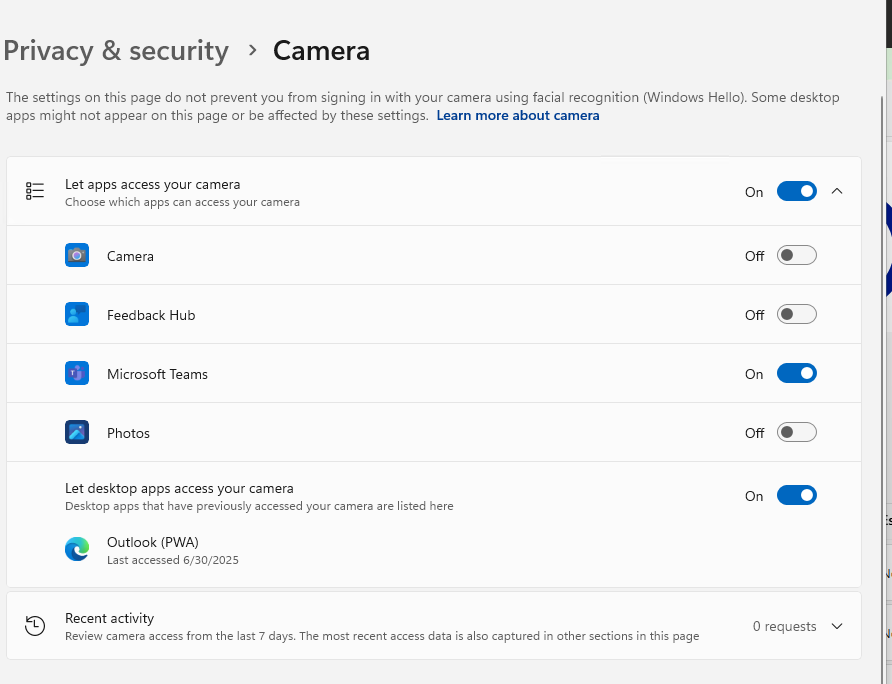Turn off Let apps access your camera
This screenshot has width=892, height=684.
(x=796, y=191)
